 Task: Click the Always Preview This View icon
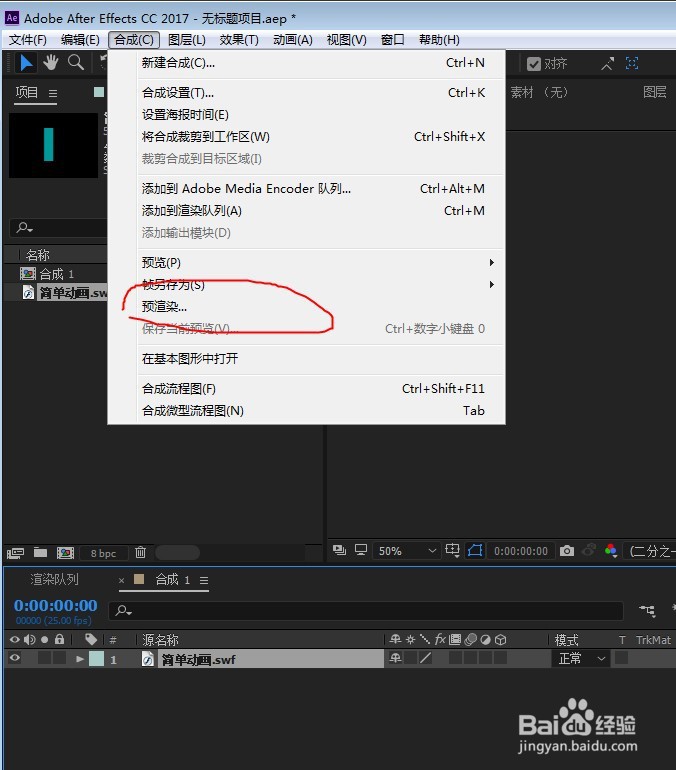[x=339, y=550]
